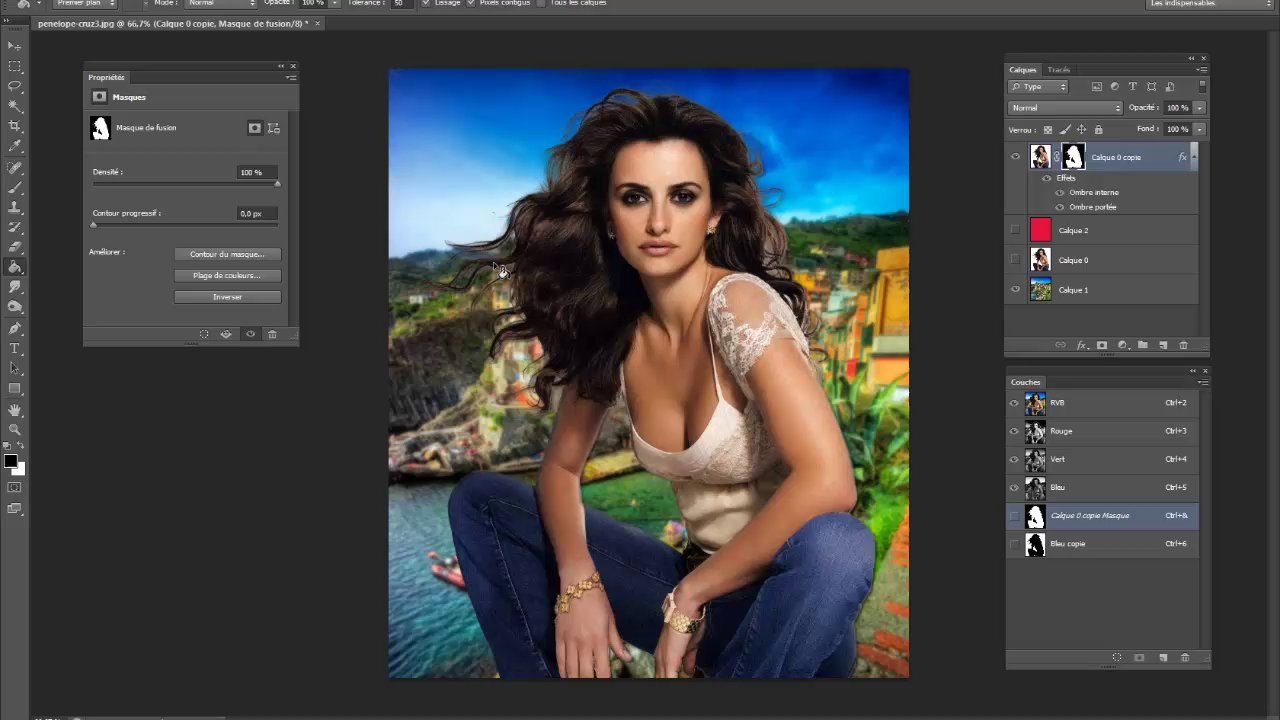Screen dimensions: 1280x720
Task: Toggle visibility of the Rouge channel
Action: point(1014,431)
